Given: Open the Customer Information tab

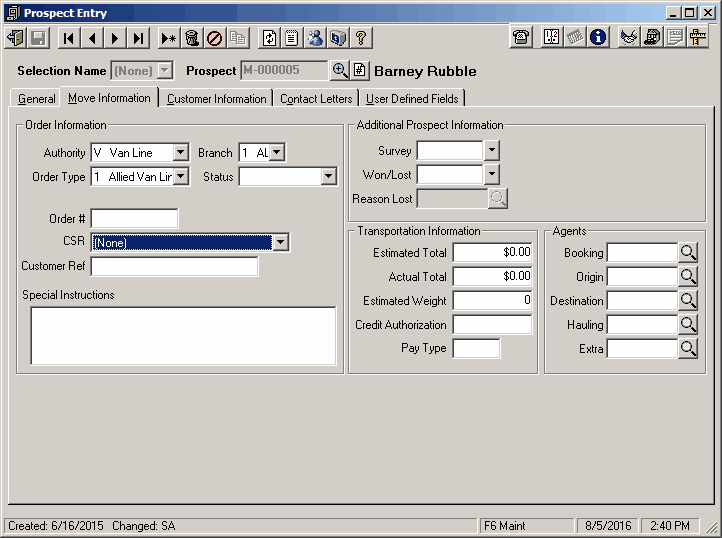Looking at the screenshot, I should click(216, 99).
